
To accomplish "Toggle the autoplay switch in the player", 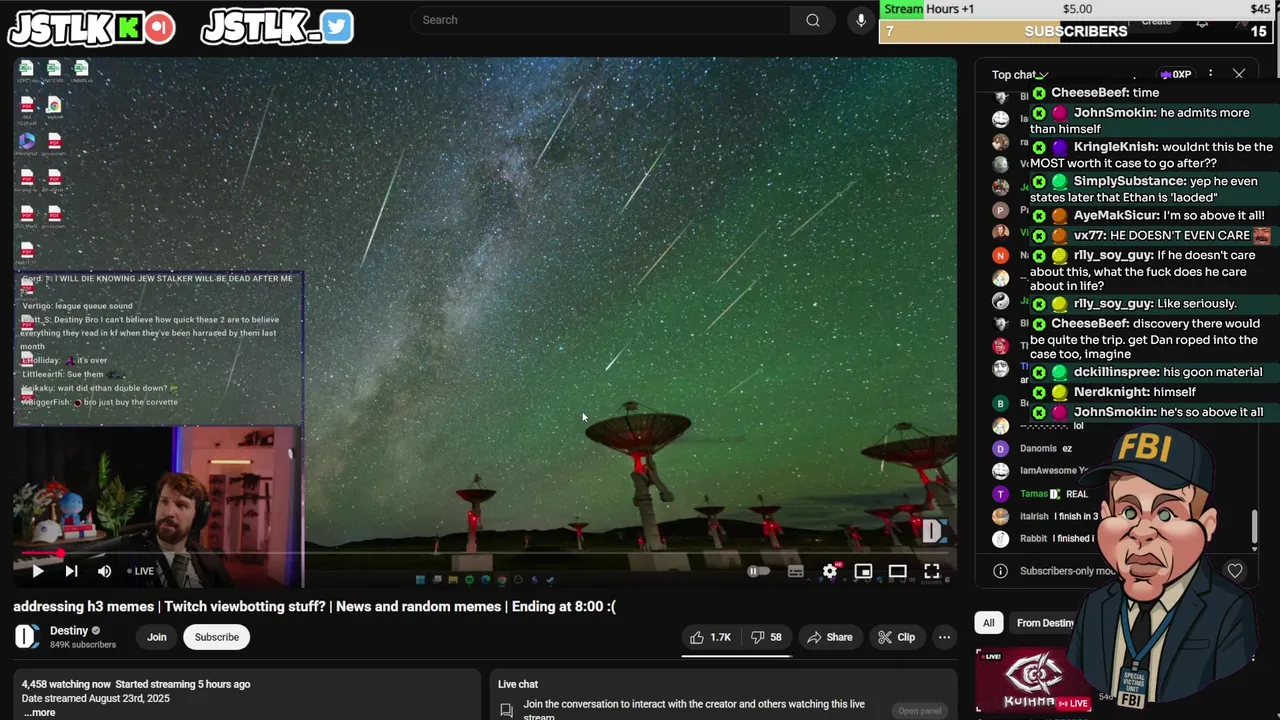I will (x=759, y=571).
